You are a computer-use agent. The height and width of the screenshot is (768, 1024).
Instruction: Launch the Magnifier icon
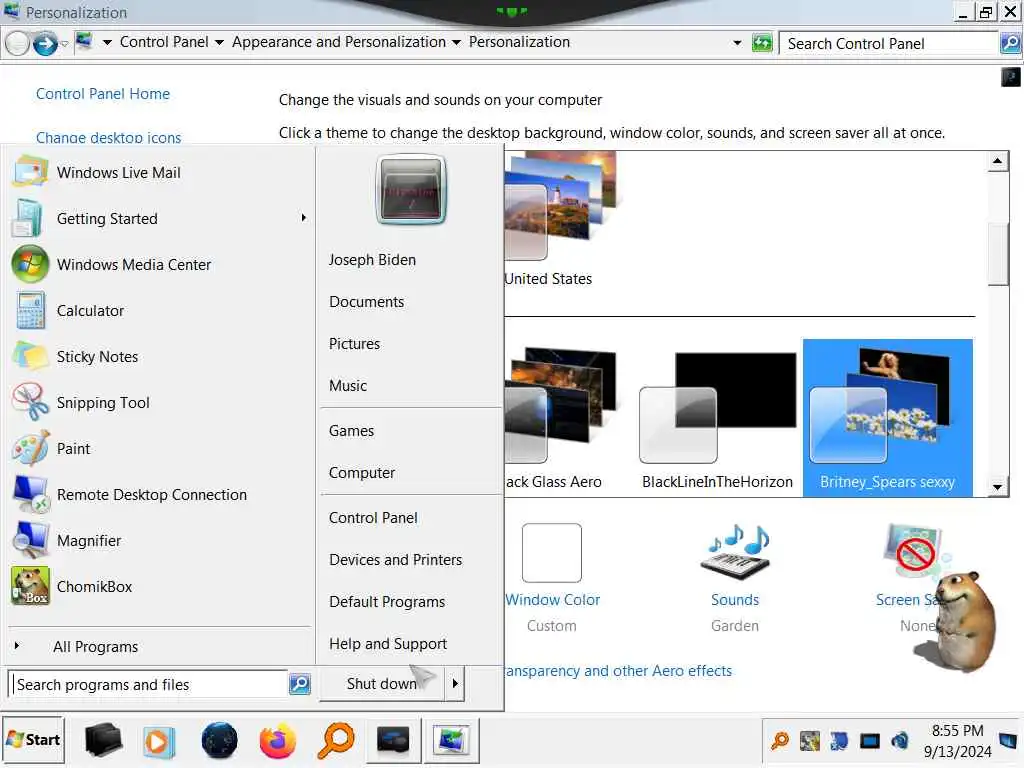click(x=30, y=541)
